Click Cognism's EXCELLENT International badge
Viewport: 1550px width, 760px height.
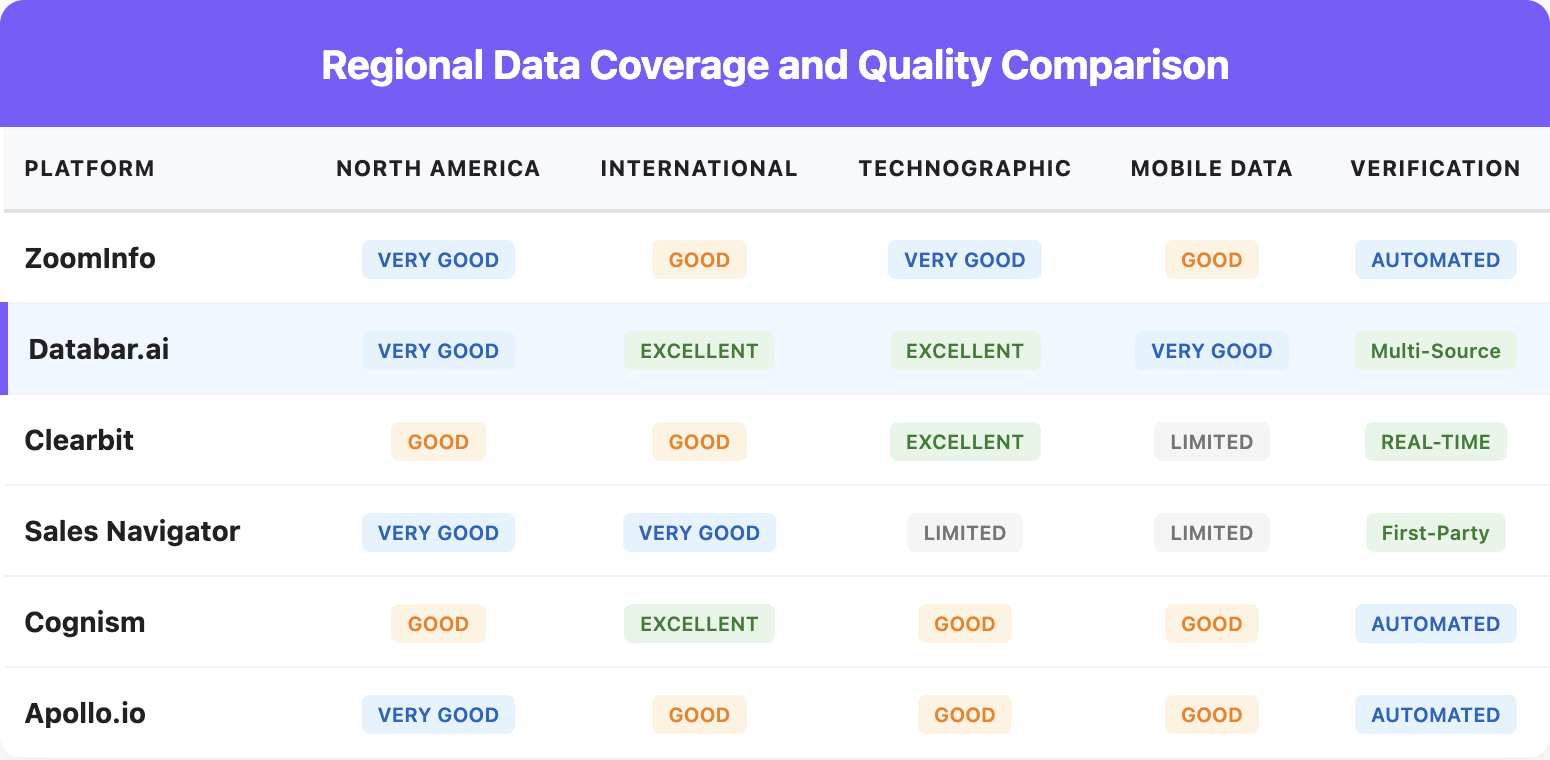coord(699,624)
